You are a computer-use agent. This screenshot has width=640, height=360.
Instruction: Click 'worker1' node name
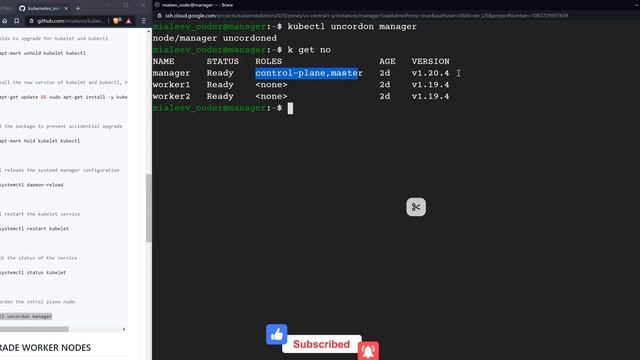(171, 84)
